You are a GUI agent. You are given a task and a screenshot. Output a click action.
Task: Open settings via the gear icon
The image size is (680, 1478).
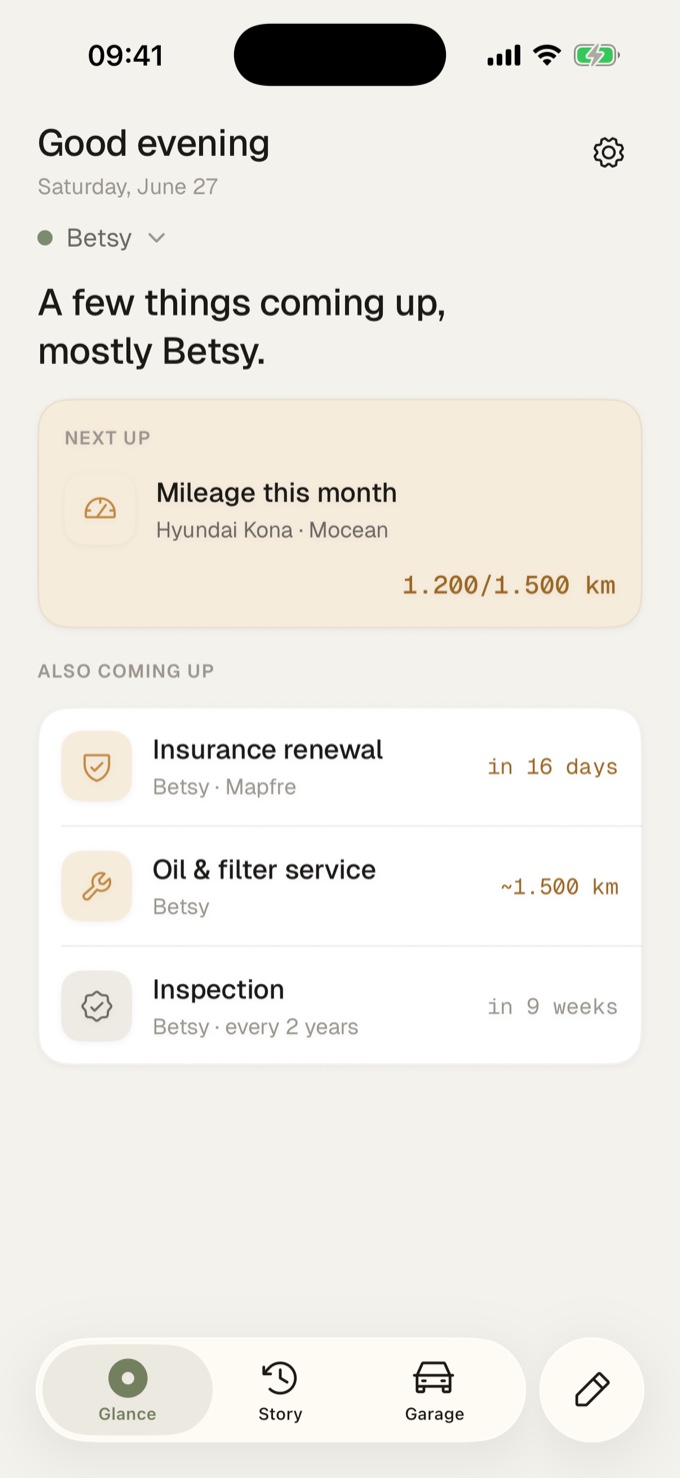tap(608, 152)
